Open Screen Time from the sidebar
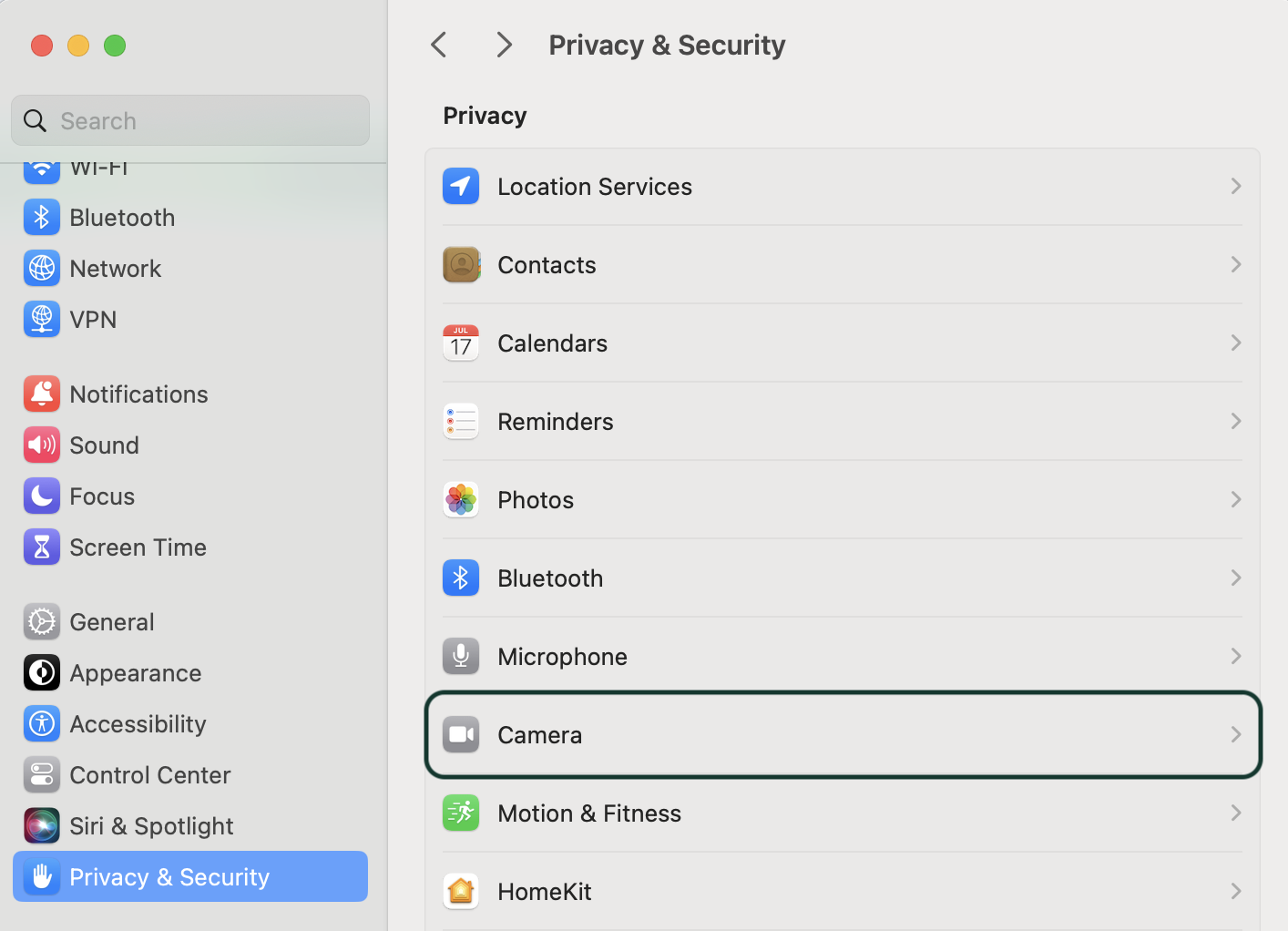 [x=138, y=547]
